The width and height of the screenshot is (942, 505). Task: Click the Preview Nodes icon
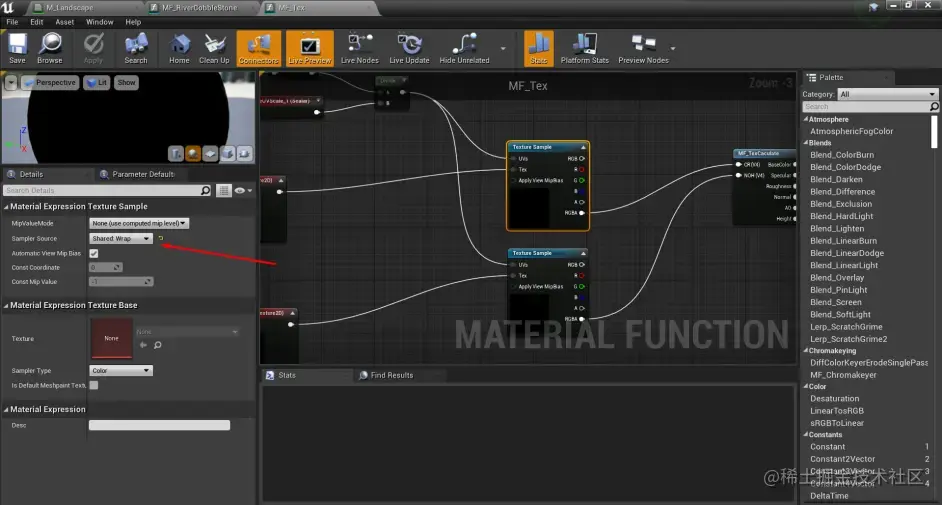643,48
